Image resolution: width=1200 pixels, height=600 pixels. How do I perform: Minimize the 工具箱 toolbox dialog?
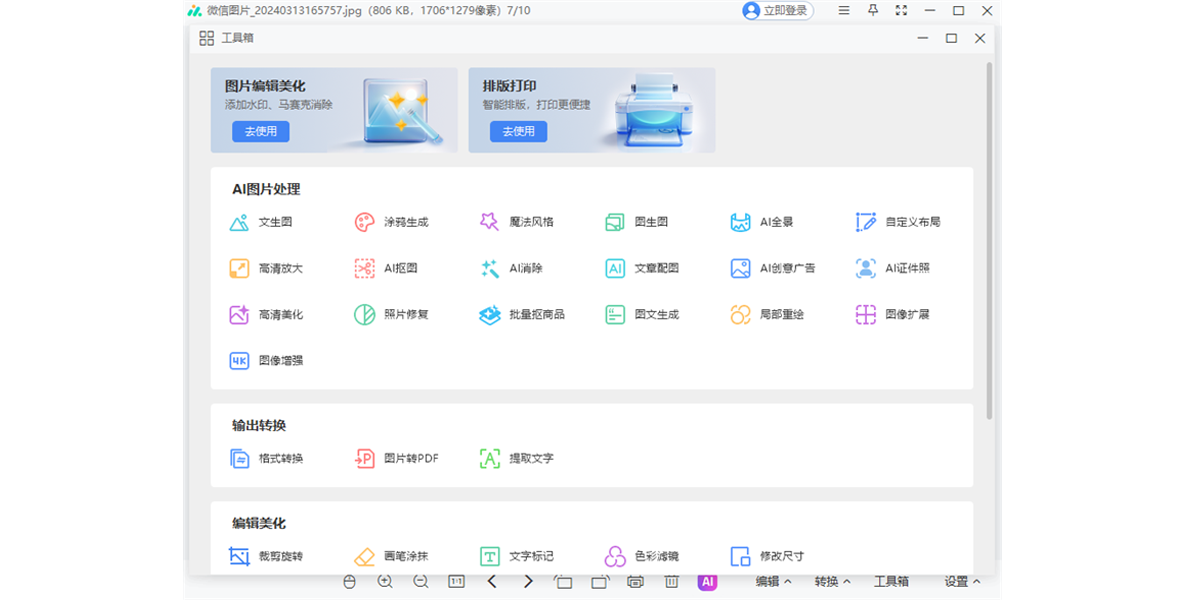(x=922, y=38)
